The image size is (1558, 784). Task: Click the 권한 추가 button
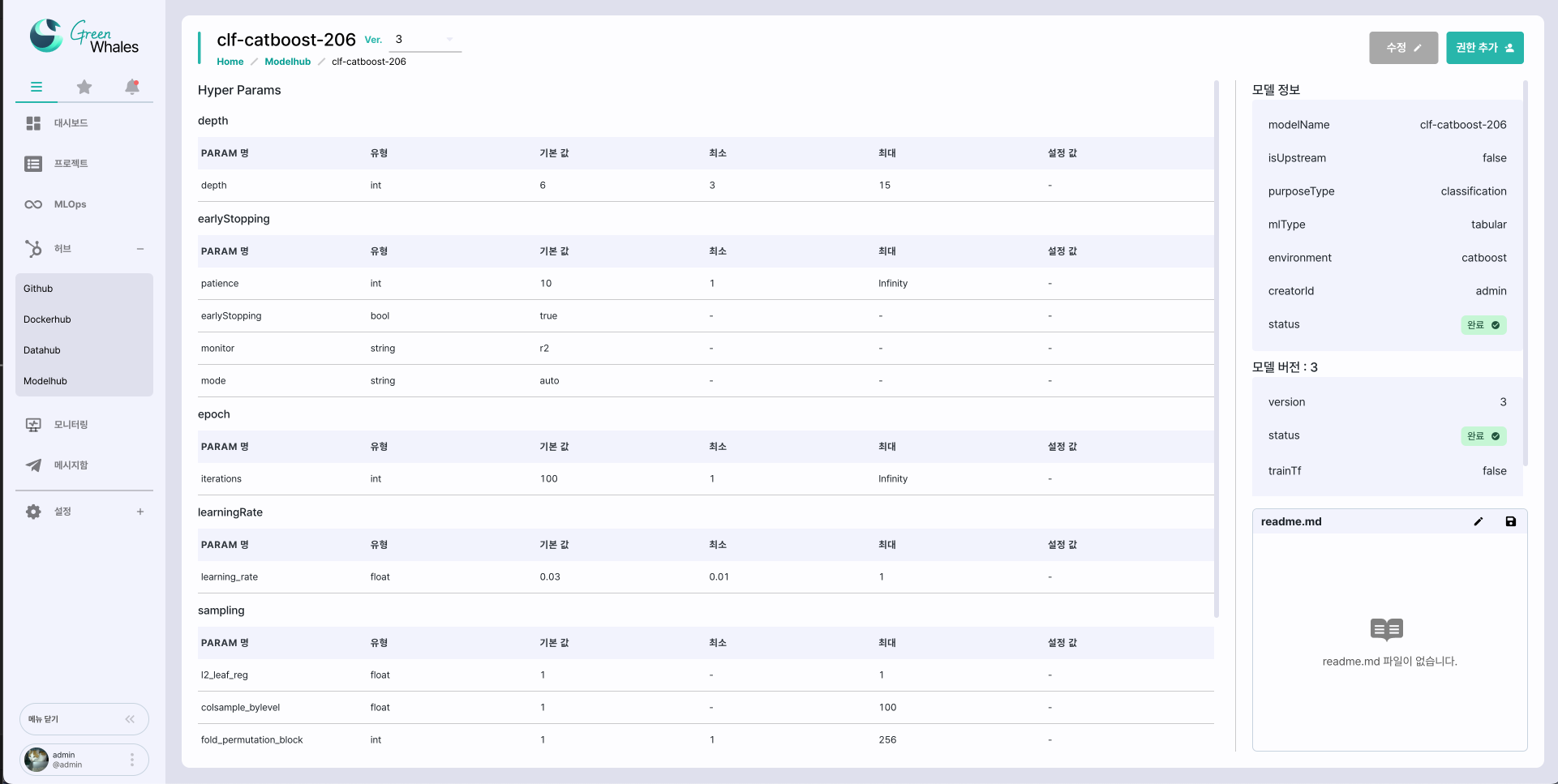[x=1484, y=48]
